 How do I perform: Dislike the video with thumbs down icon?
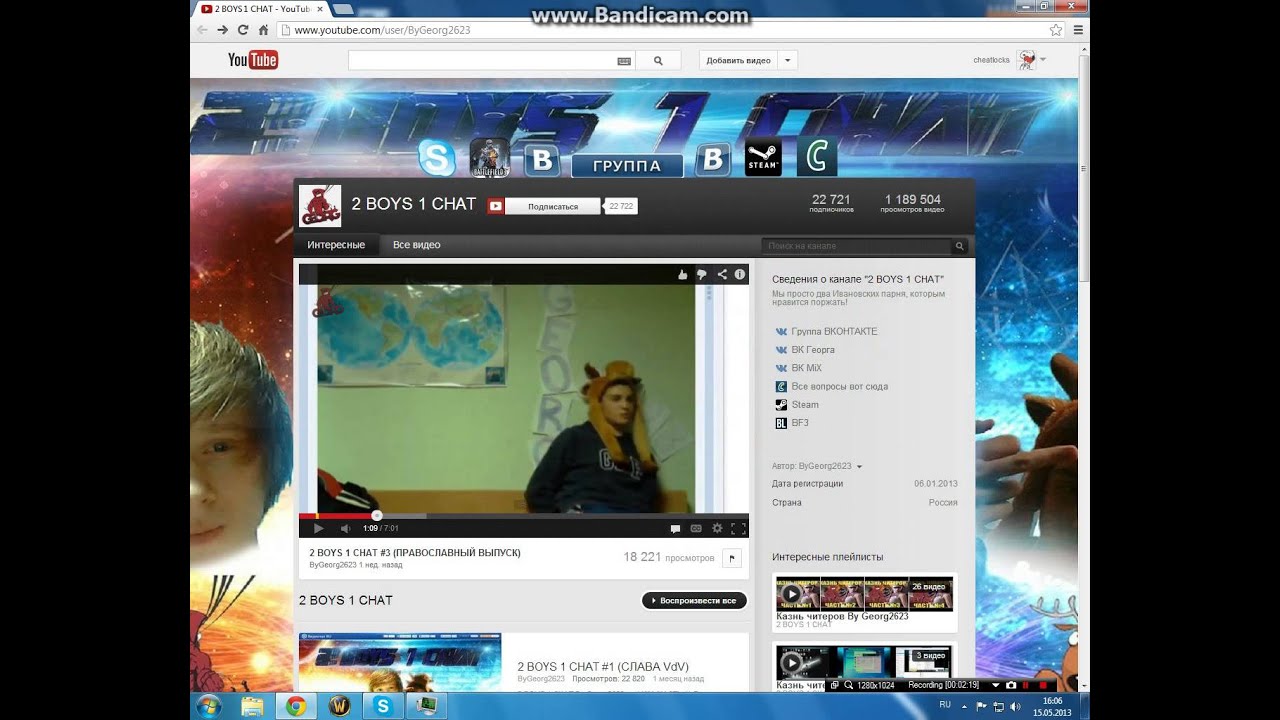coord(702,274)
